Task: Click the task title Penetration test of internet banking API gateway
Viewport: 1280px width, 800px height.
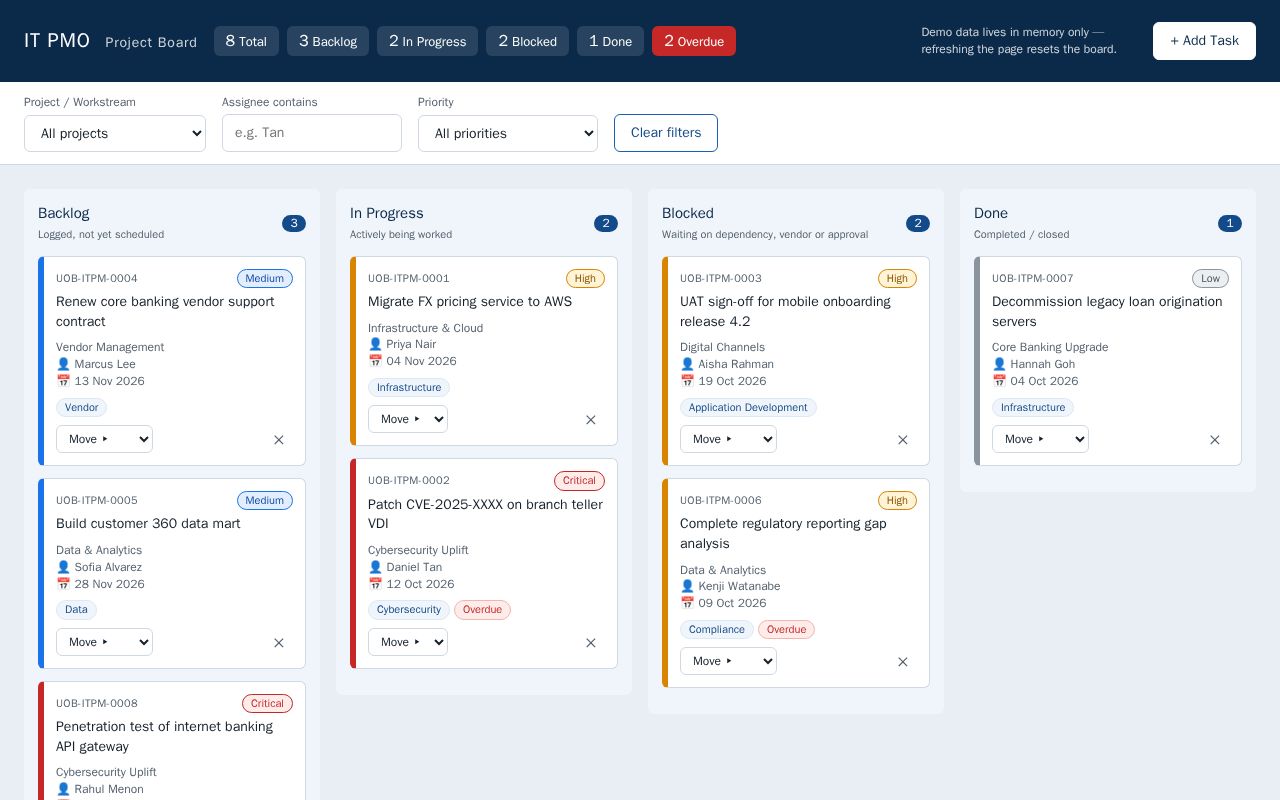Action: click(x=164, y=737)
